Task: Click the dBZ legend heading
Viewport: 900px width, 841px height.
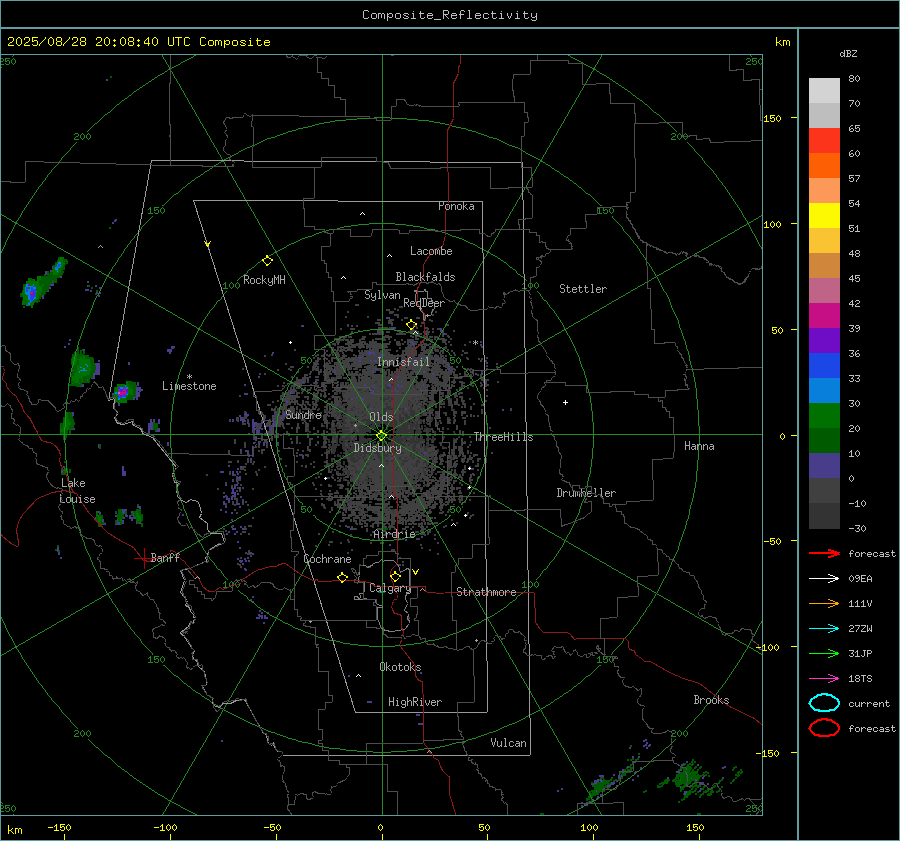Action: coord(848,53)
